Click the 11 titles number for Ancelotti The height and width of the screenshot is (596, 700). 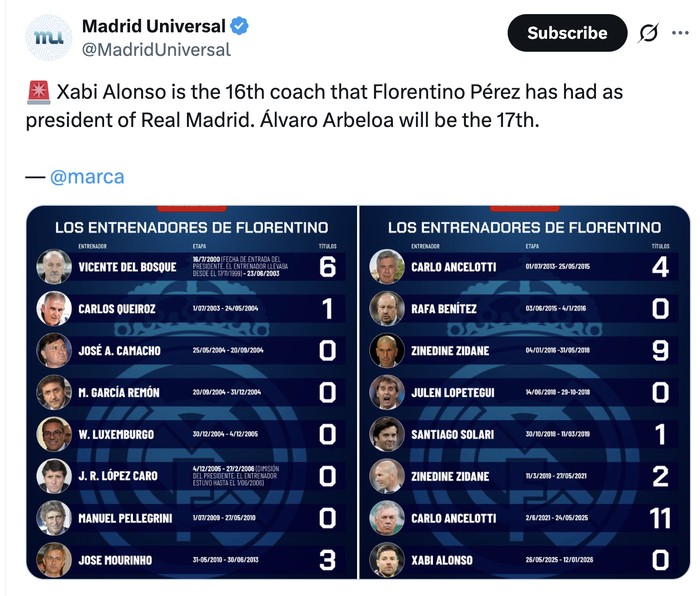tap(660, 518)
